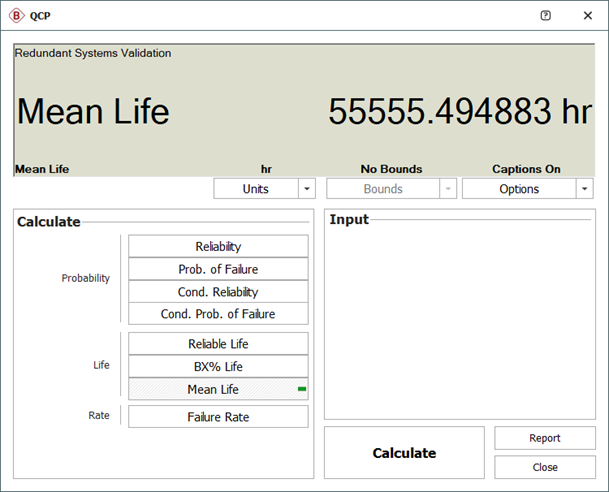Select the BX% Life option
Viewport: 609px width, 492px height.
tap(218, 367)
